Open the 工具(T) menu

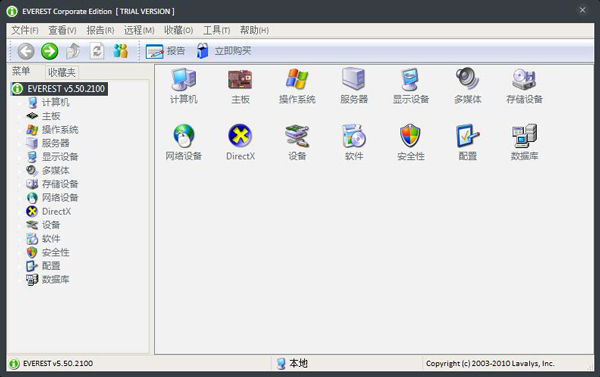click(217, 30)
